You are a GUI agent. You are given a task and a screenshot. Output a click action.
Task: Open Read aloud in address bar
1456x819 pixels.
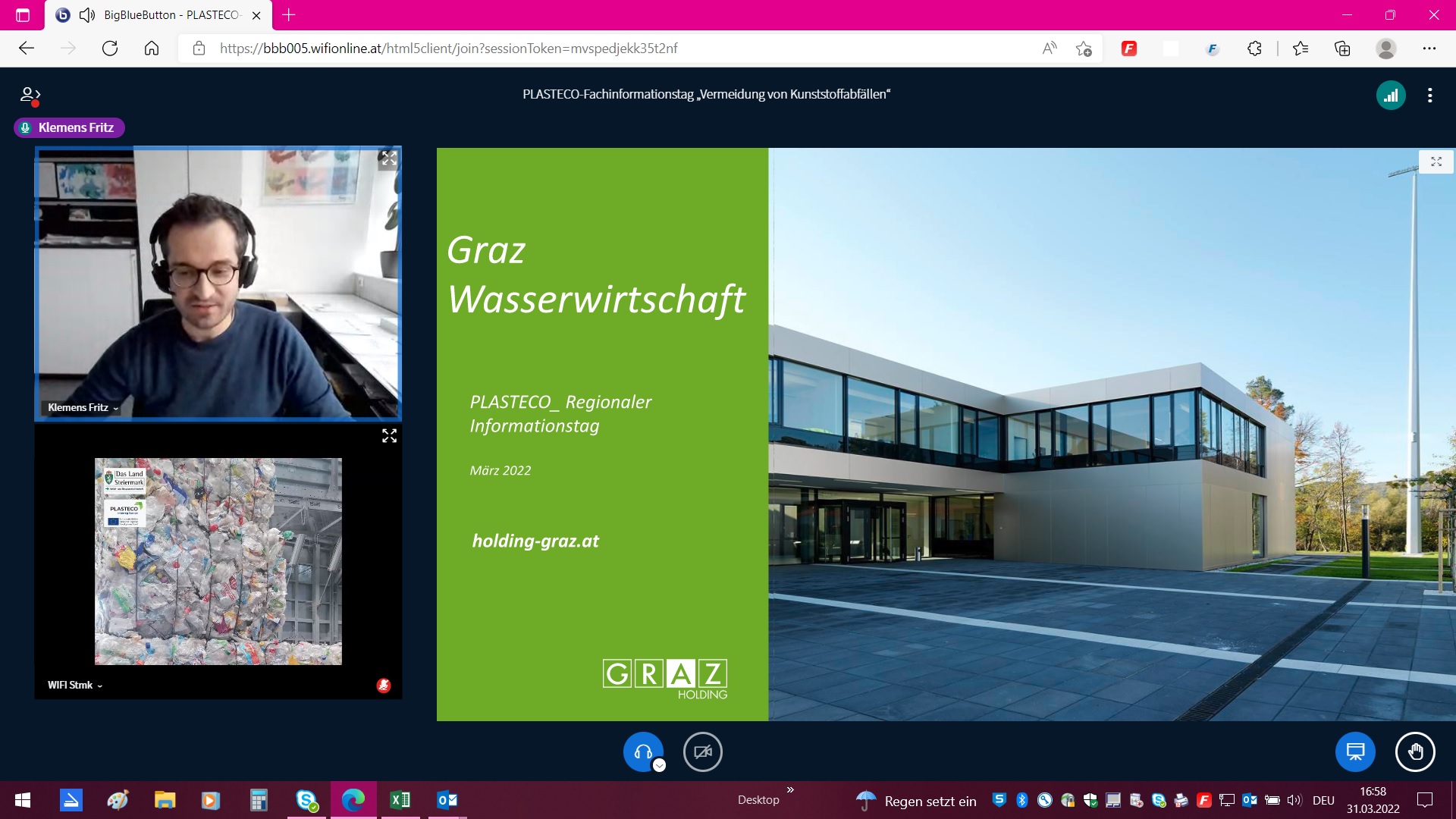pos(1050,49)
